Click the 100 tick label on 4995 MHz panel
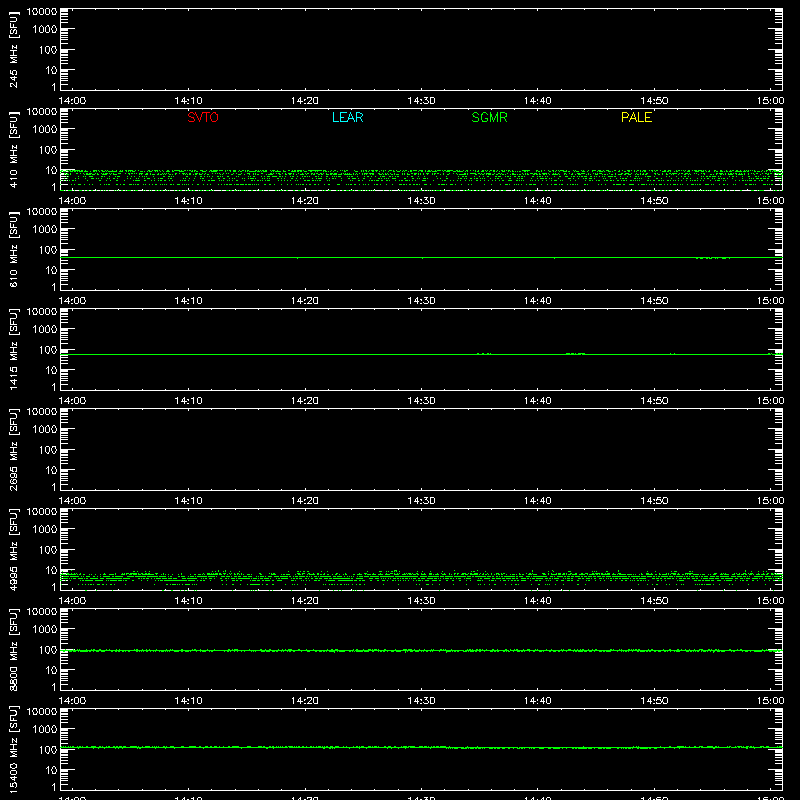Viewport: 800px width, 800px height. [48, 549]
